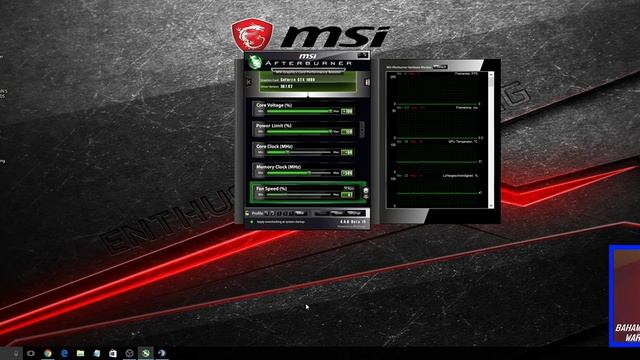Click the Detach button in Hardware Monitor

coord(440,67)
